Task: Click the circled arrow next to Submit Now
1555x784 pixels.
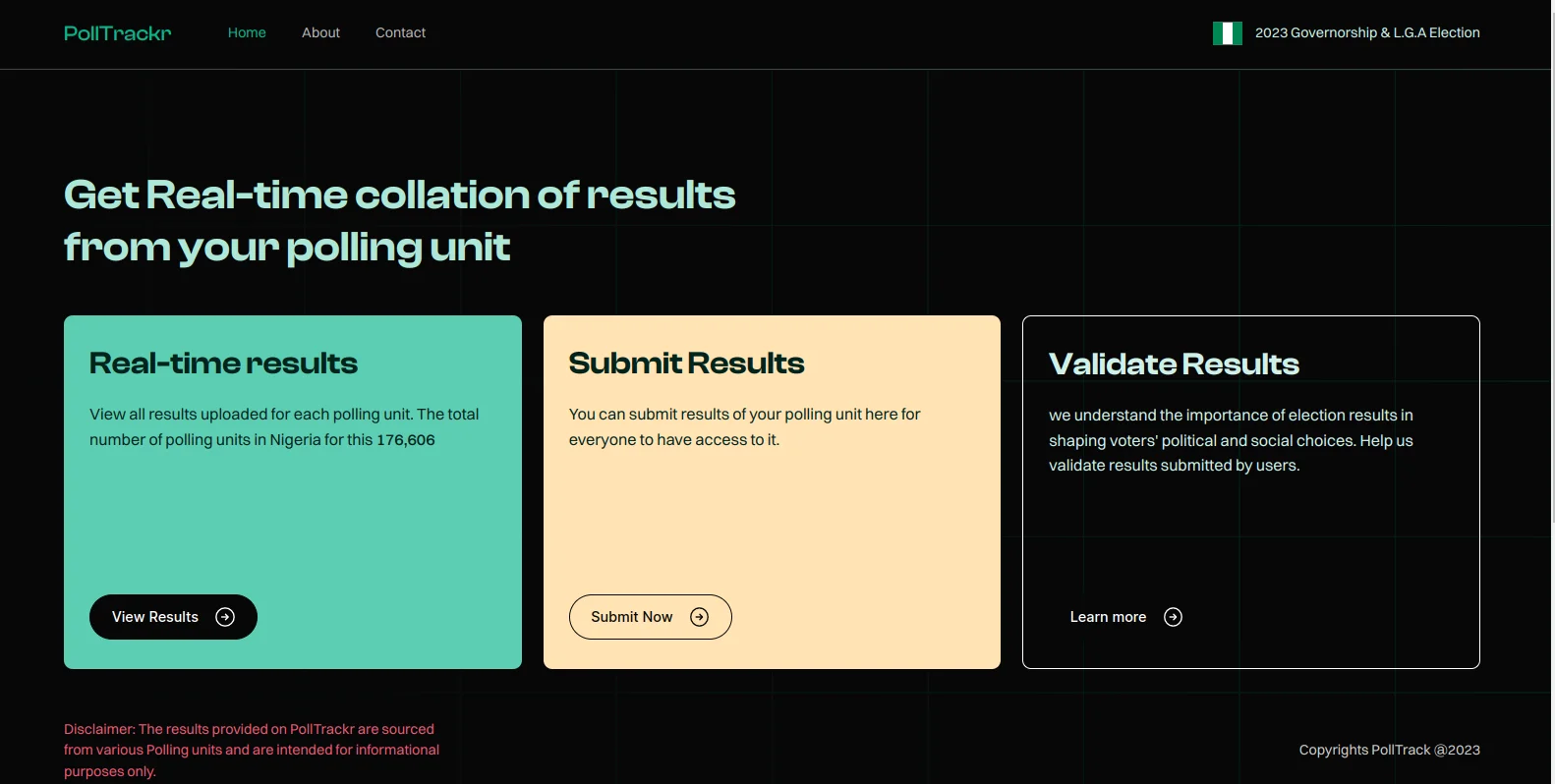Action: pyautogui.click(x=699, y=617)
